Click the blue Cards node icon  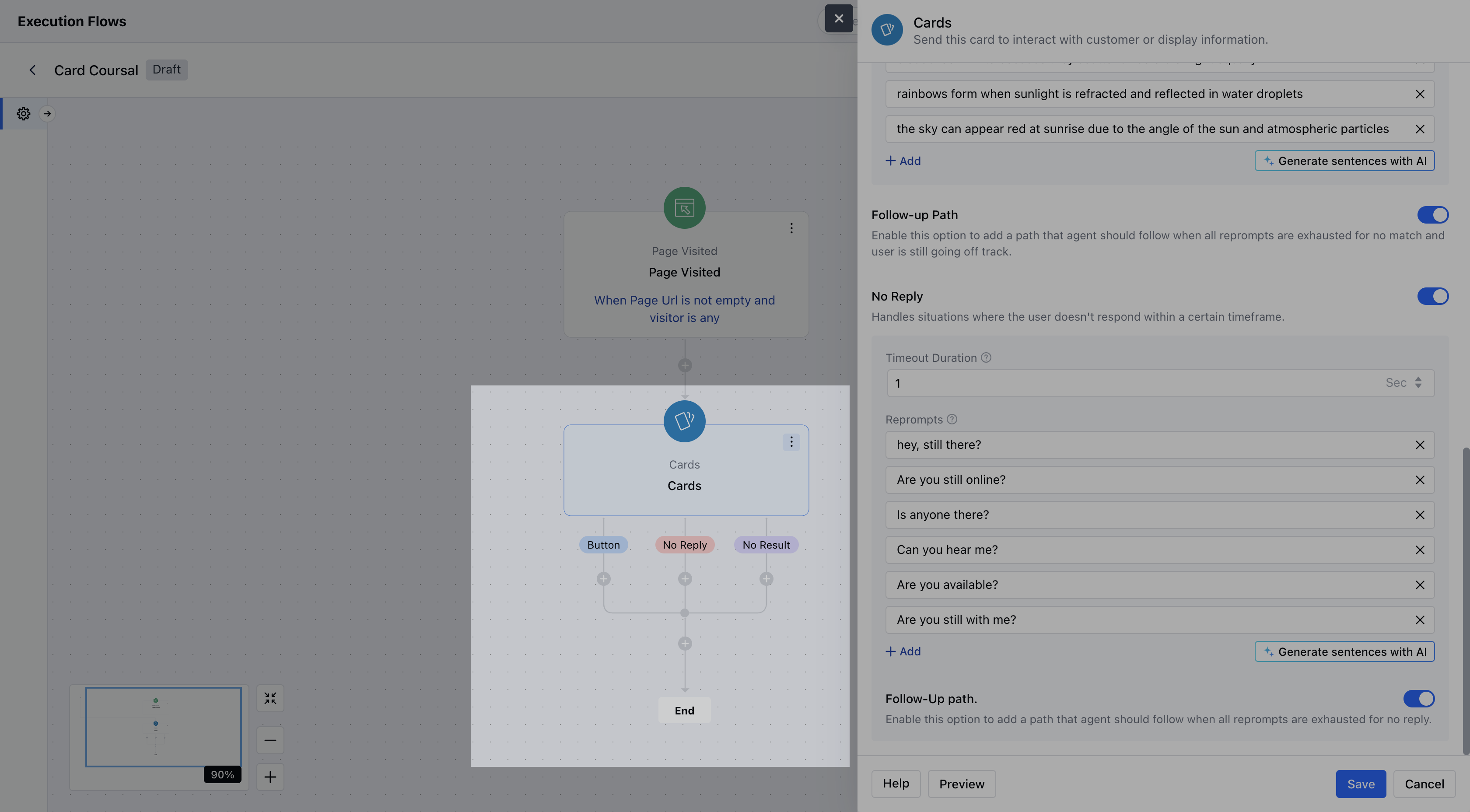(x=684, y=421)
